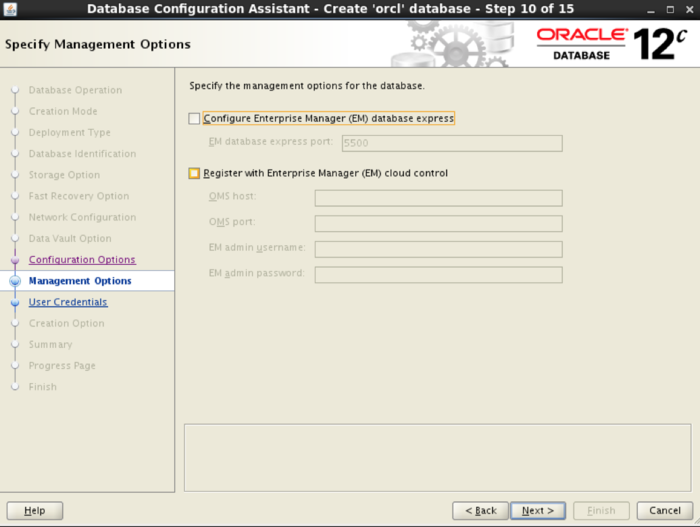Proceed with the Next button
The image size is (700, 527).
(538, 510)
